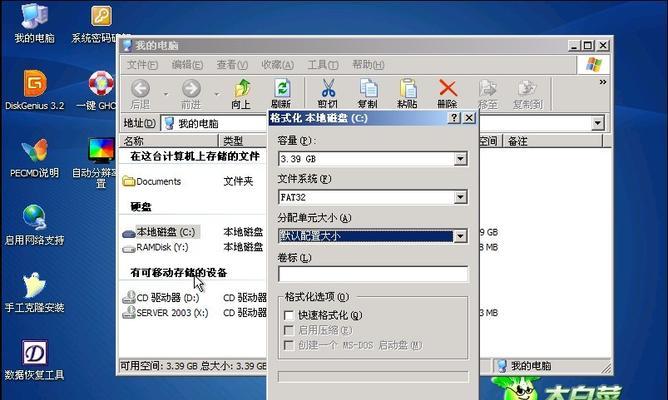This screenshot has height=400, width=668.
Task: Toggle the 启用压缩 checkbox
Action: pos(288,330)
